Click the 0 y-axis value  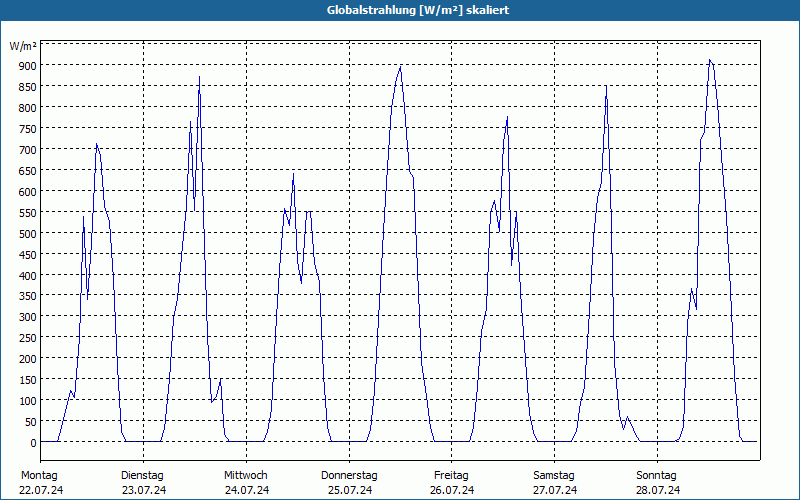tap(34, 443)
